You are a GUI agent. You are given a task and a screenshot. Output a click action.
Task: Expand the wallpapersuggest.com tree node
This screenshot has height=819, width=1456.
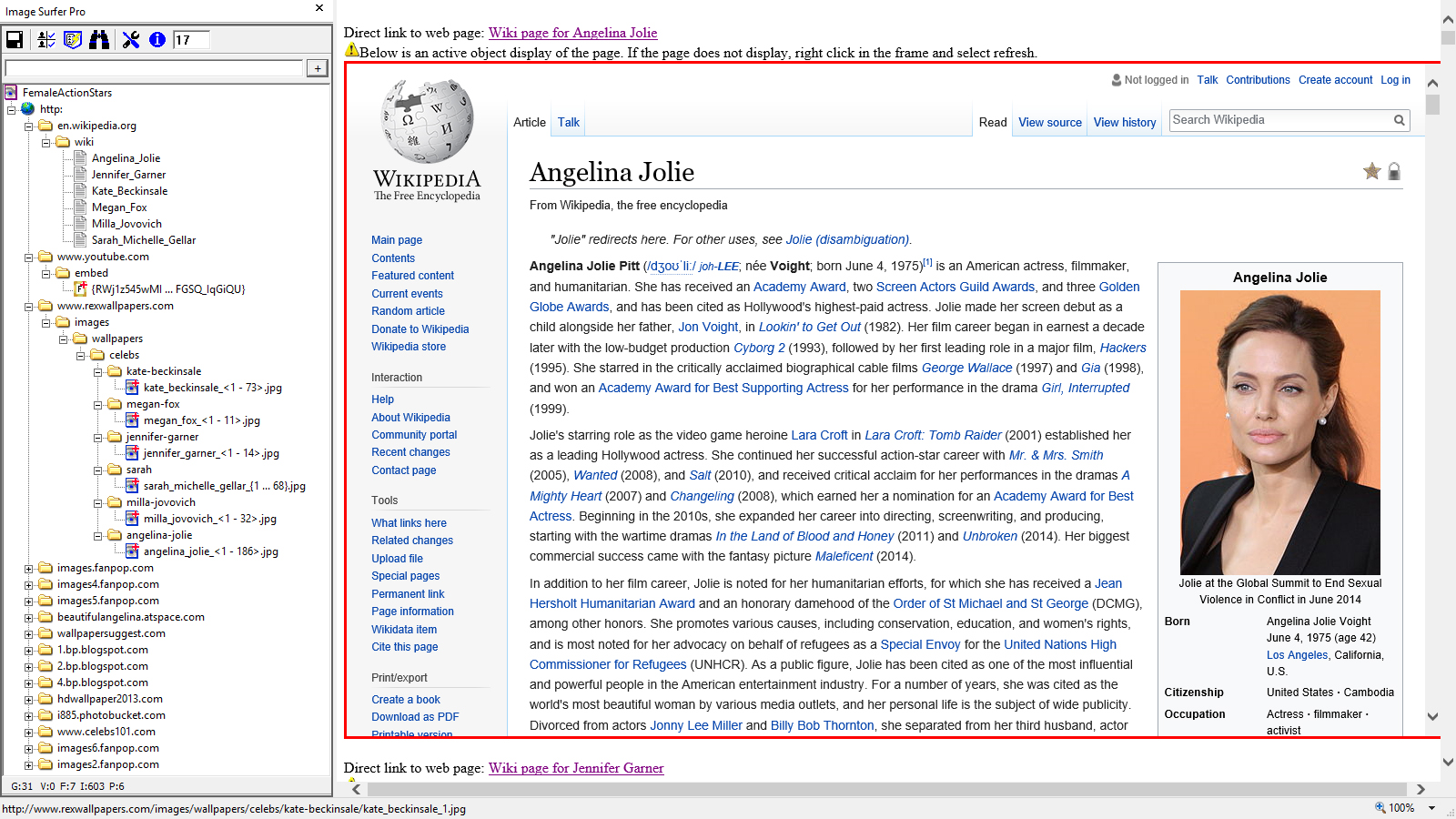28,634
